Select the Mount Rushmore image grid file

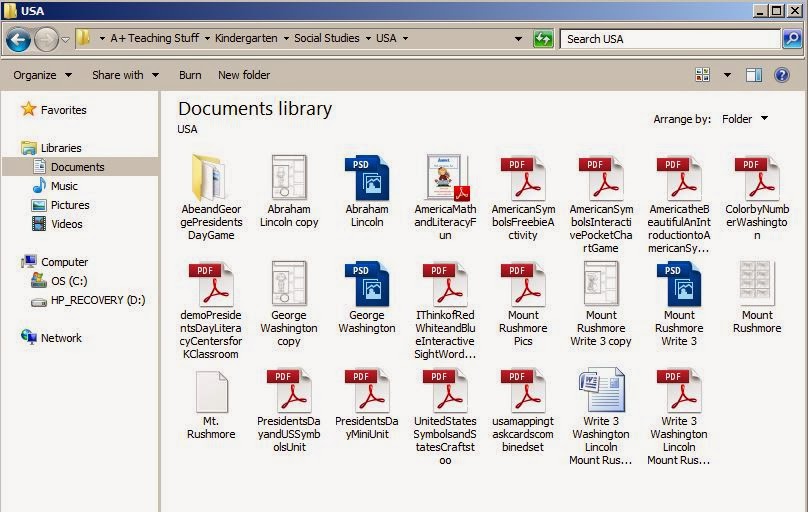click(757, 297)
